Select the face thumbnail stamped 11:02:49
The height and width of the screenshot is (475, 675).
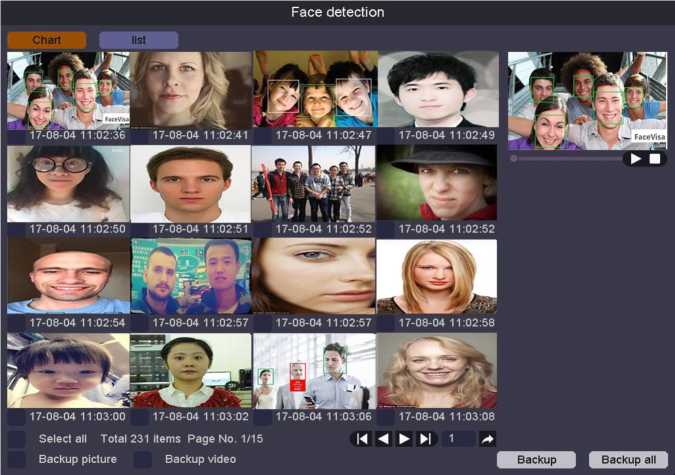click(437, 90)
